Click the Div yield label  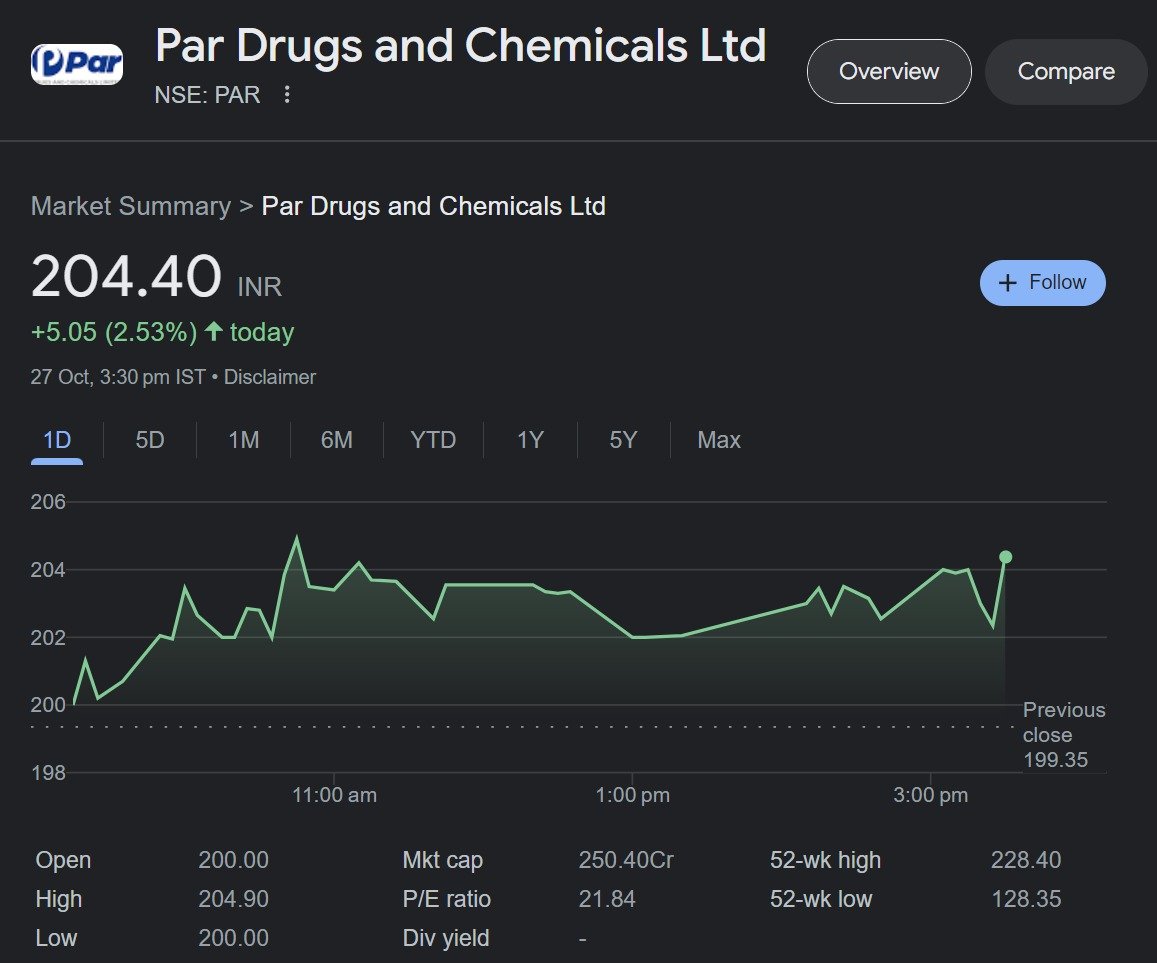(x=446, y=938)
